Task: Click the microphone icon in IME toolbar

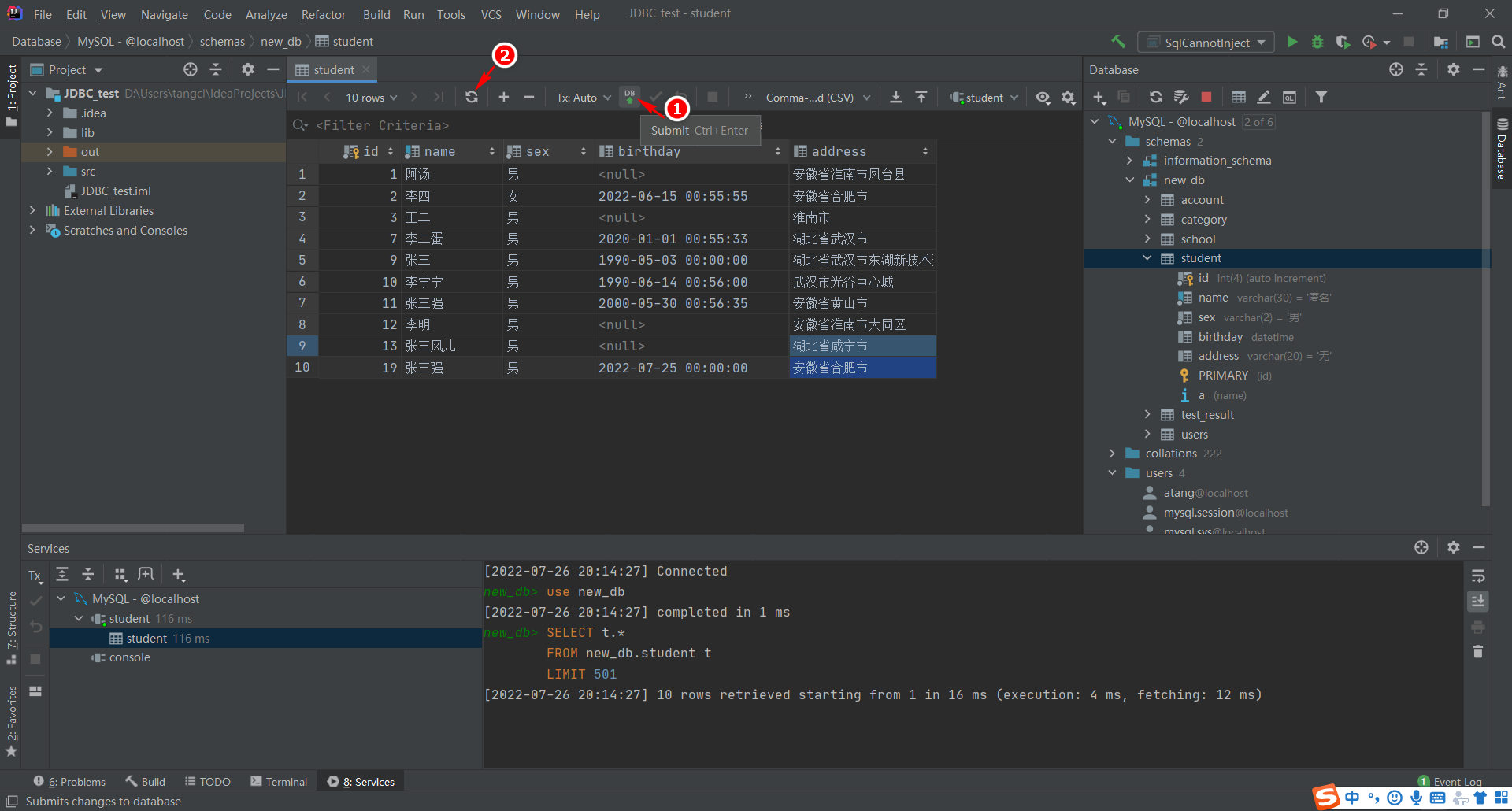Action: [x=1416, y=798]
